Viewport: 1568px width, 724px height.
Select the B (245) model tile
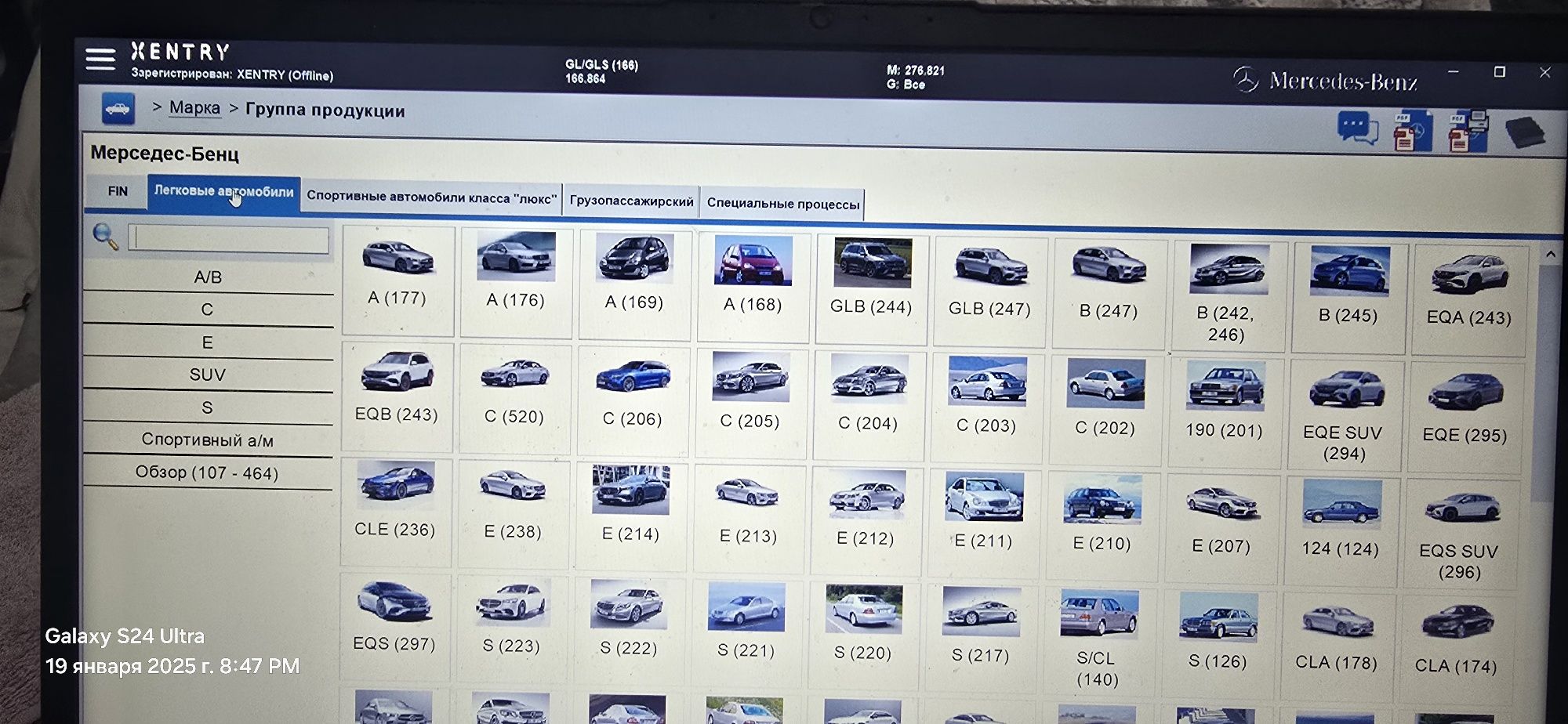click(1348, 299)
